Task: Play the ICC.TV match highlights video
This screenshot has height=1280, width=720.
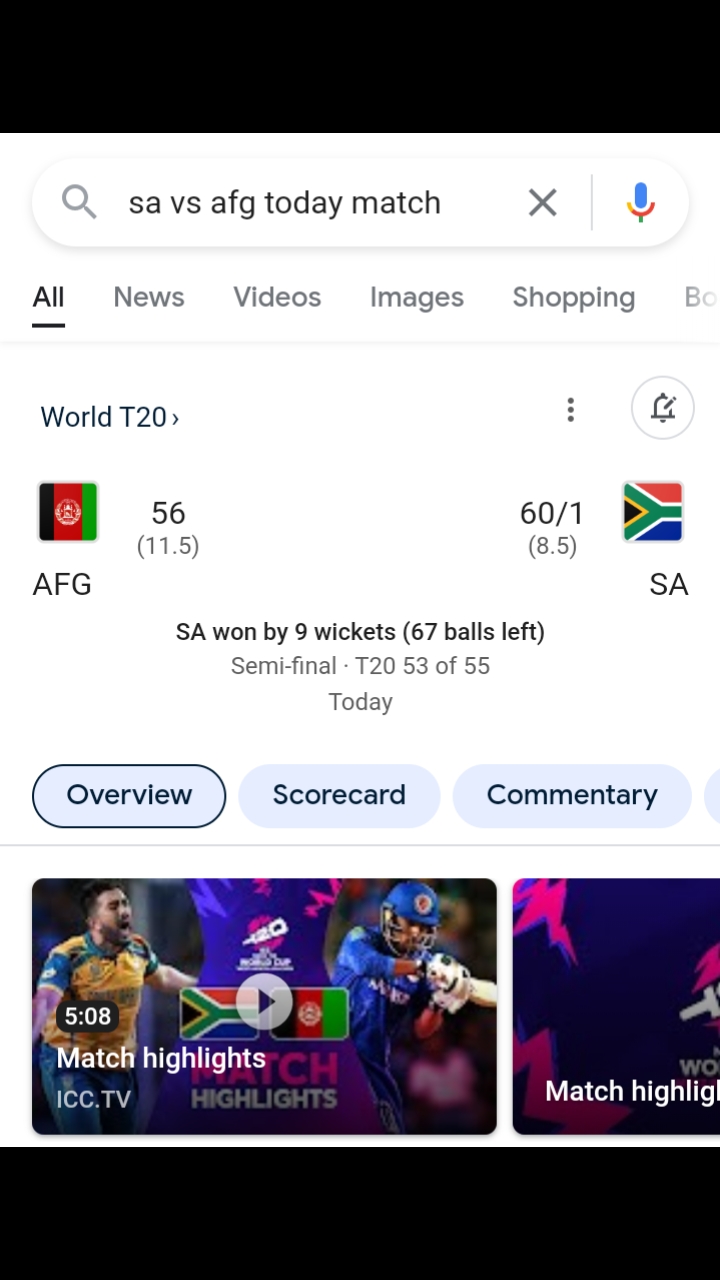Action: (x=264, y=1006)
